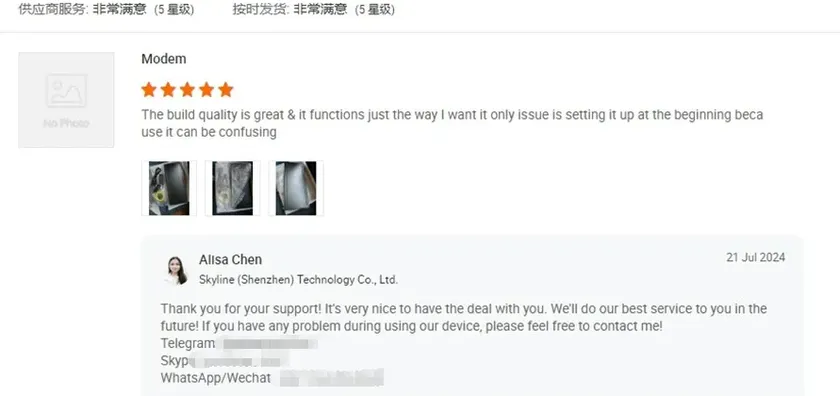Click the 21 Jul 2024 reply date
The width and height of the screenshot is (840, 396).
(x=756, y=257)
